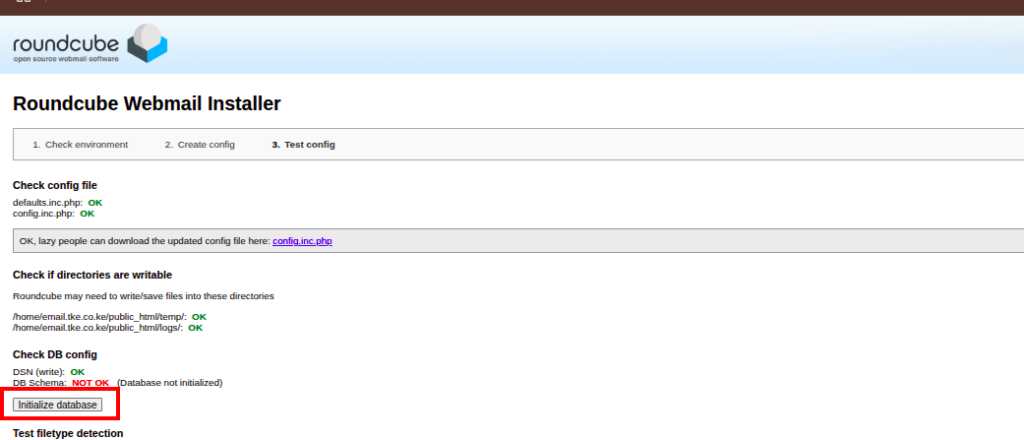Select the public_html/logs/ directory path

[x=97, y=328]
